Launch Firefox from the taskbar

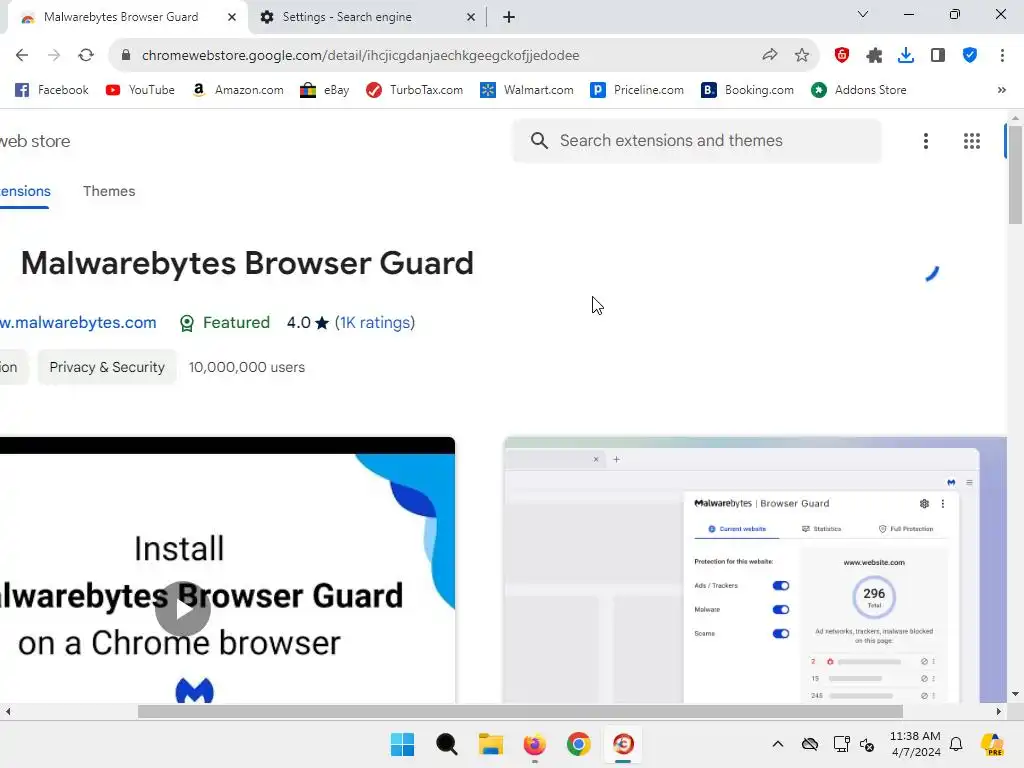tap(534, 744)
